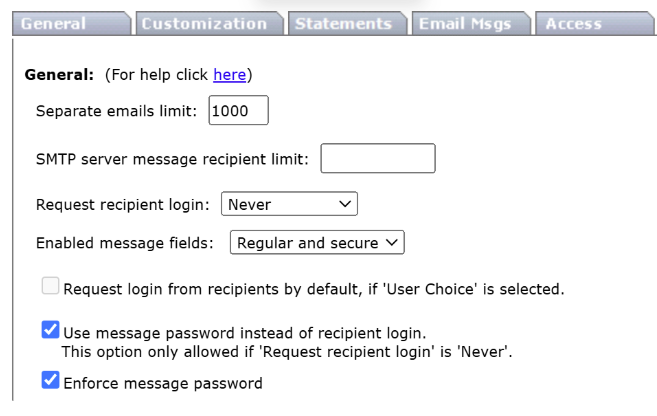Focus the Separate emails limit field
Screen dimensions: 657x416
click(239, 109)
